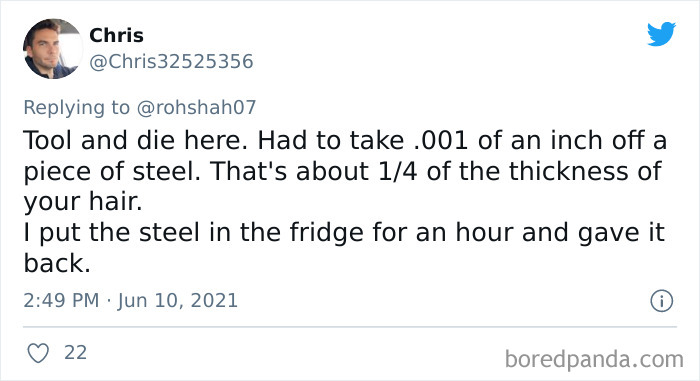Click the Jun 10, 2021 date

pyautogui.click(x=177, y=301)
